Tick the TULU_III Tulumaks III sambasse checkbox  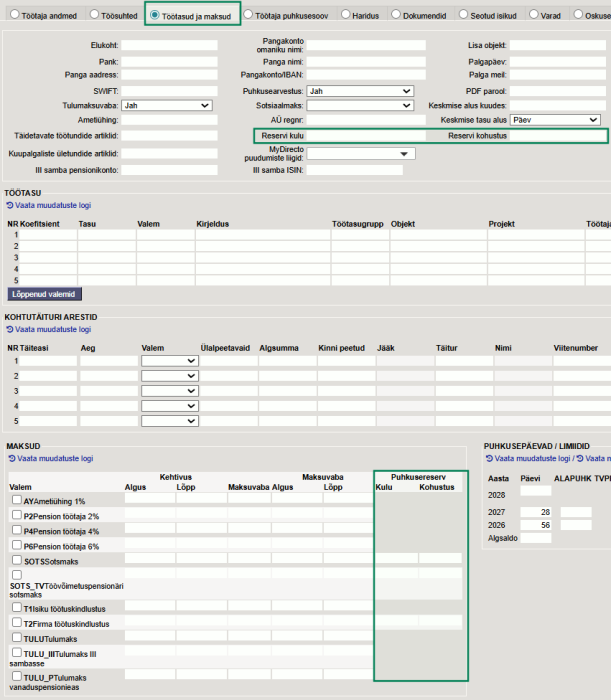coord(17,652)
